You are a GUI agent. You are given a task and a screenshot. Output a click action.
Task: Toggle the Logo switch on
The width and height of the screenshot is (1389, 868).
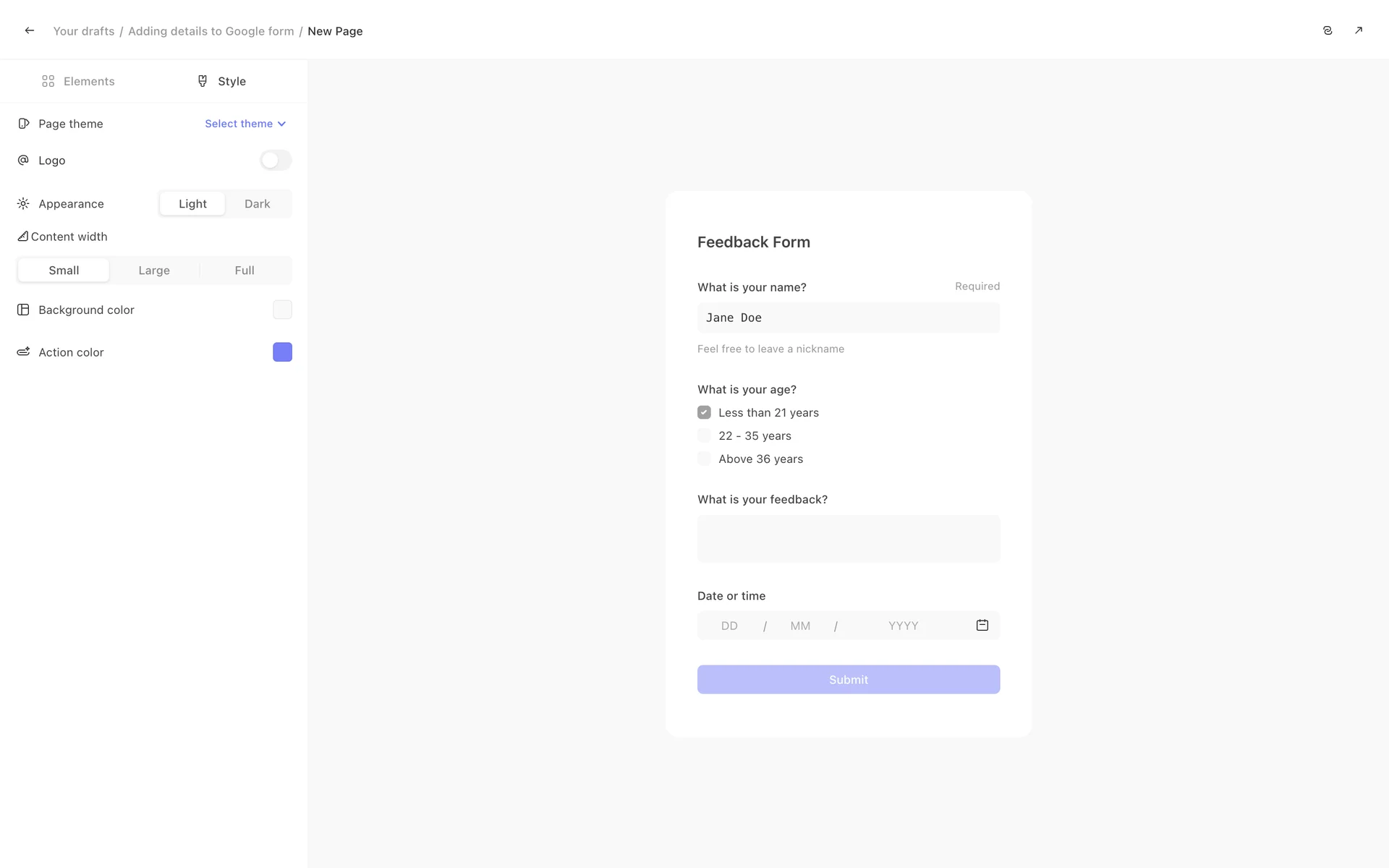click(x=276, y=160)
